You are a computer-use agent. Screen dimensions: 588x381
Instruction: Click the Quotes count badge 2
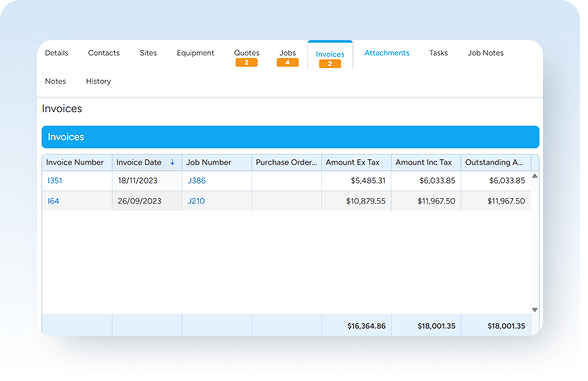click(x=246, y=63)
